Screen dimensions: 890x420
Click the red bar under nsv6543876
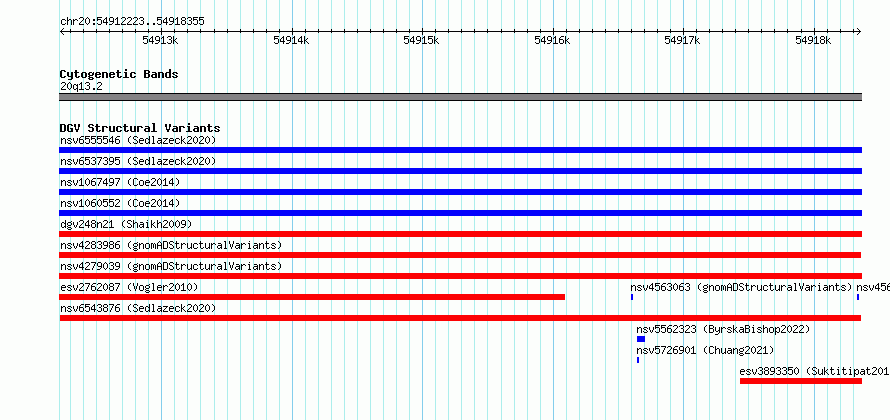460,318
